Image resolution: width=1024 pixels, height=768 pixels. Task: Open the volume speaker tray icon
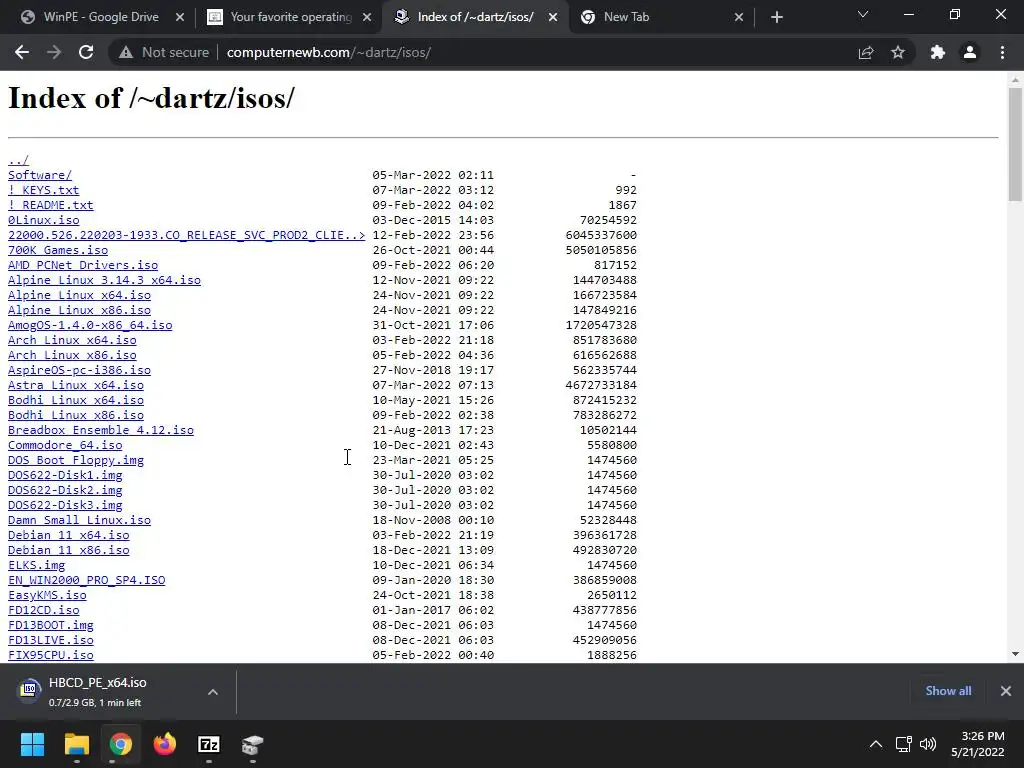coord(927,744)
